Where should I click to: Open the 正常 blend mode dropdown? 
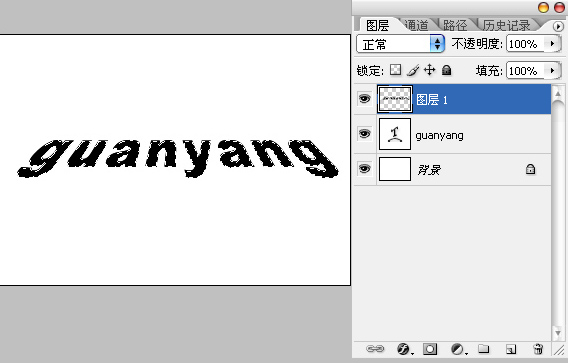point(400,44)
